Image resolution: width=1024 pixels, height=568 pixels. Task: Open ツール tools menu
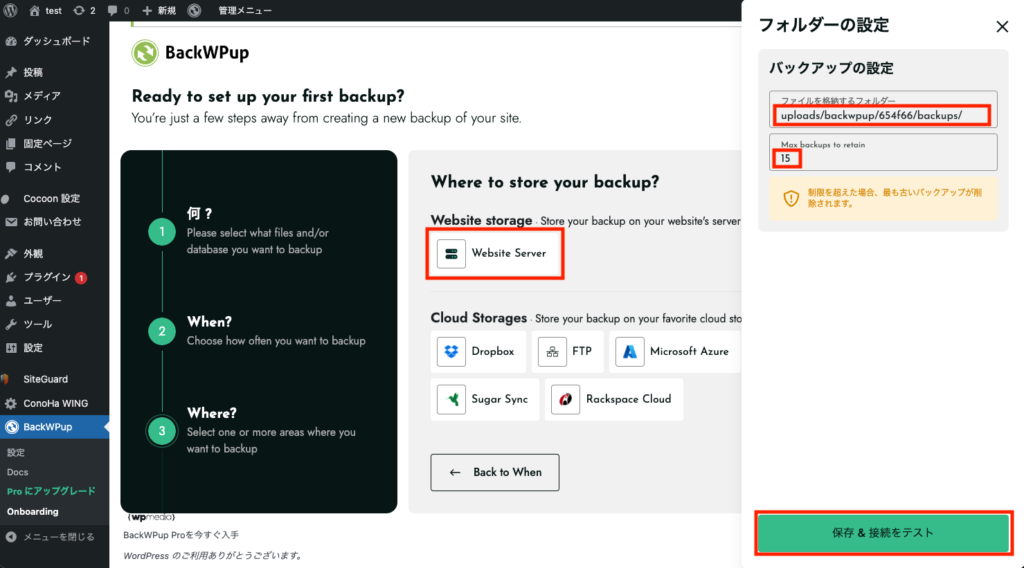click(54, 324)
